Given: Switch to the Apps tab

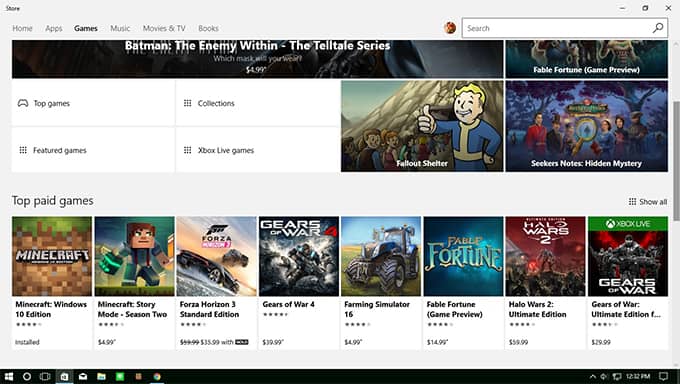Looking at the screenshot, I should click(54, 28).
